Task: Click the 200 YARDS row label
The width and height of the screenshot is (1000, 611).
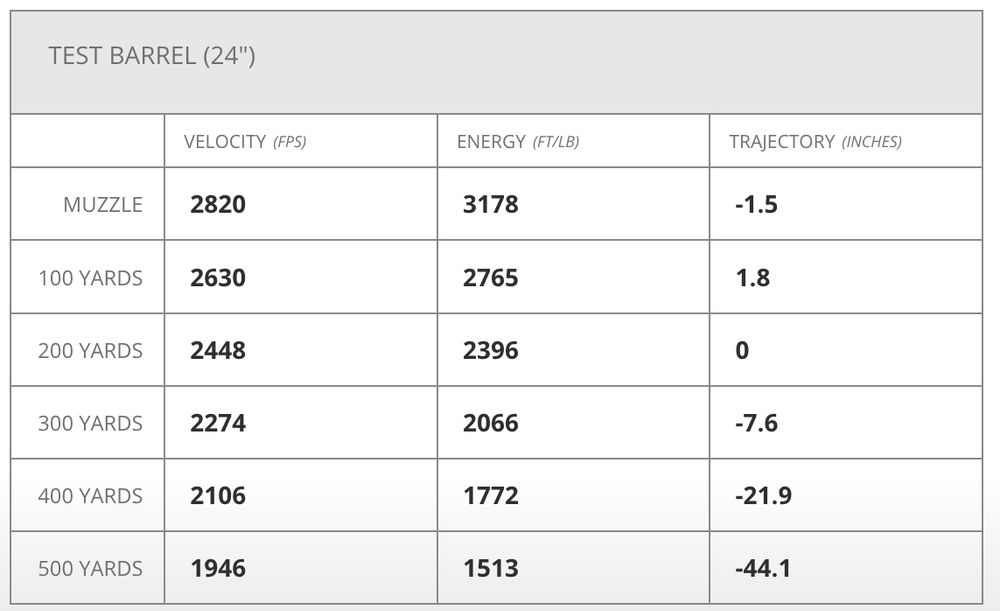Action: [91, 351]
